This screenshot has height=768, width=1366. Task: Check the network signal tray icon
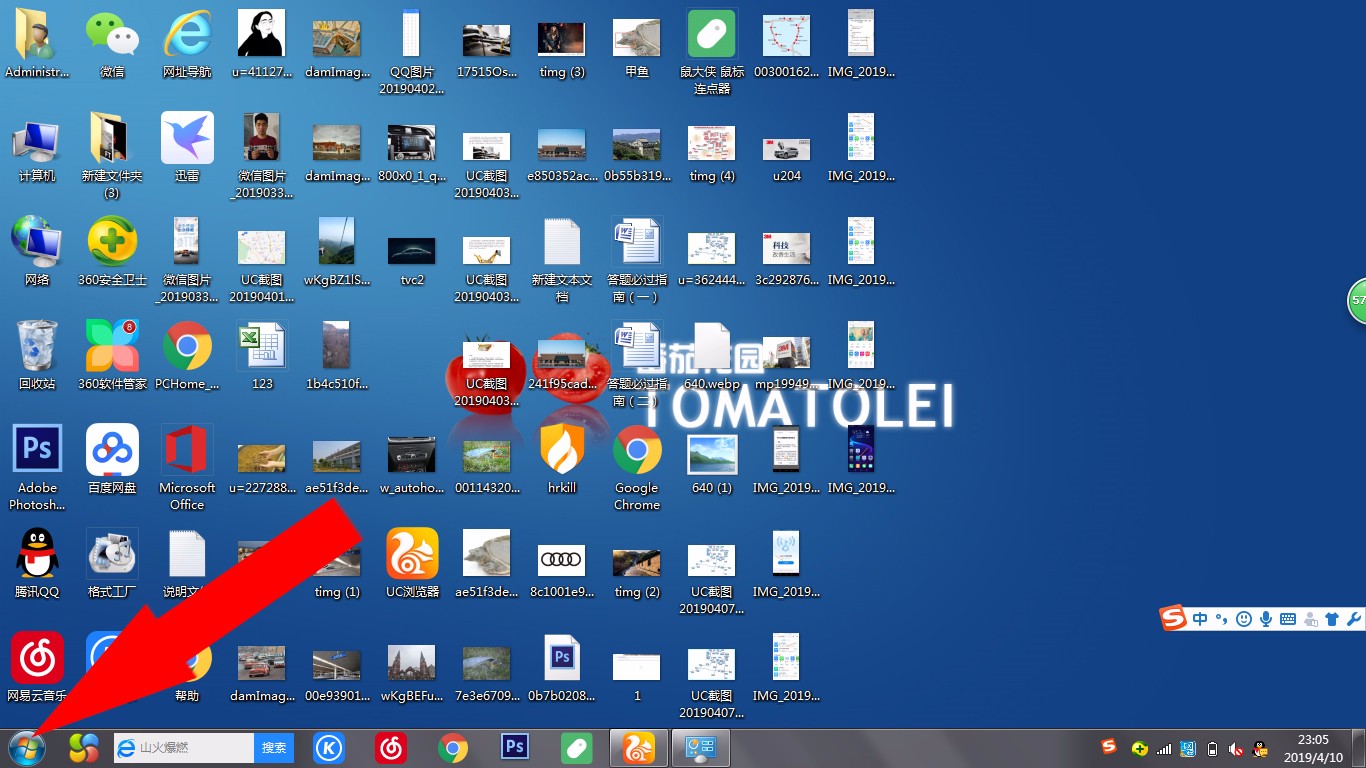click(x=1163, y=748)
